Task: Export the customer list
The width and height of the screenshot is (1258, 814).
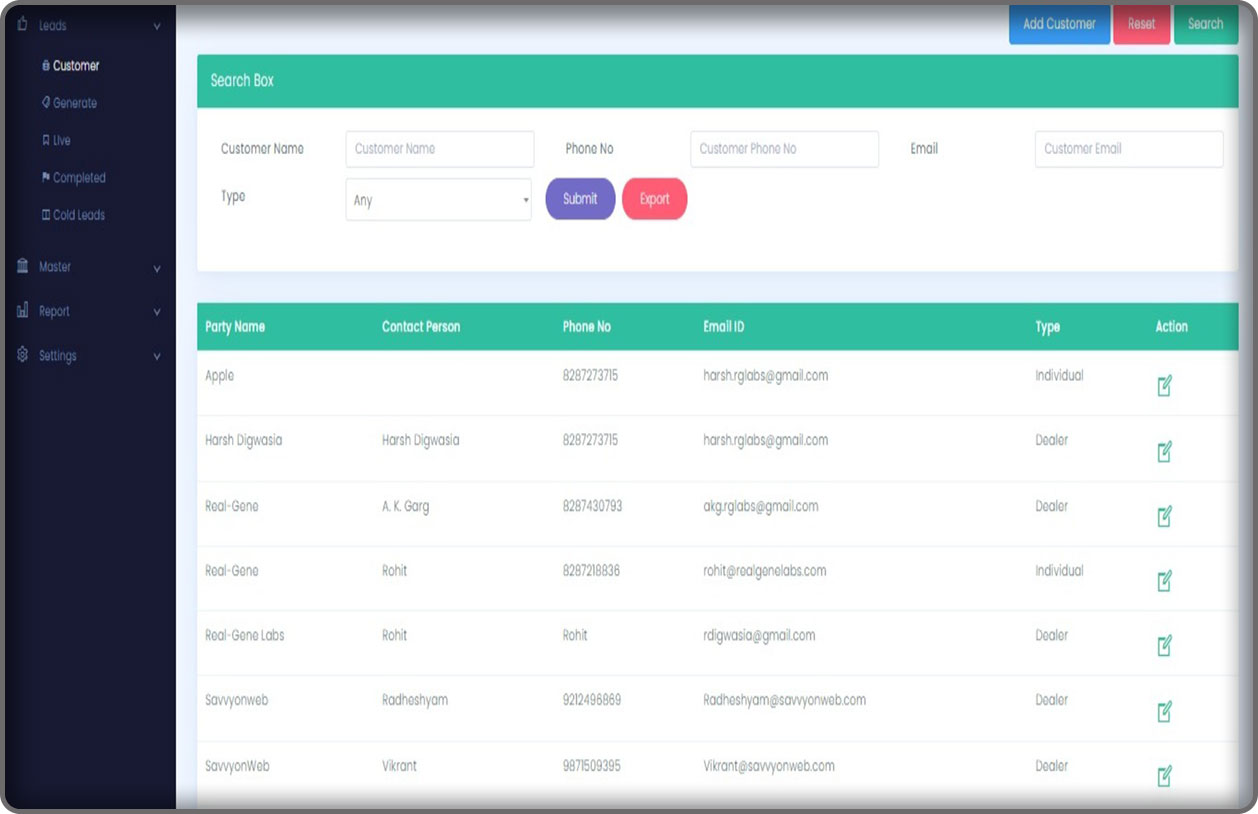Action: 654,199
